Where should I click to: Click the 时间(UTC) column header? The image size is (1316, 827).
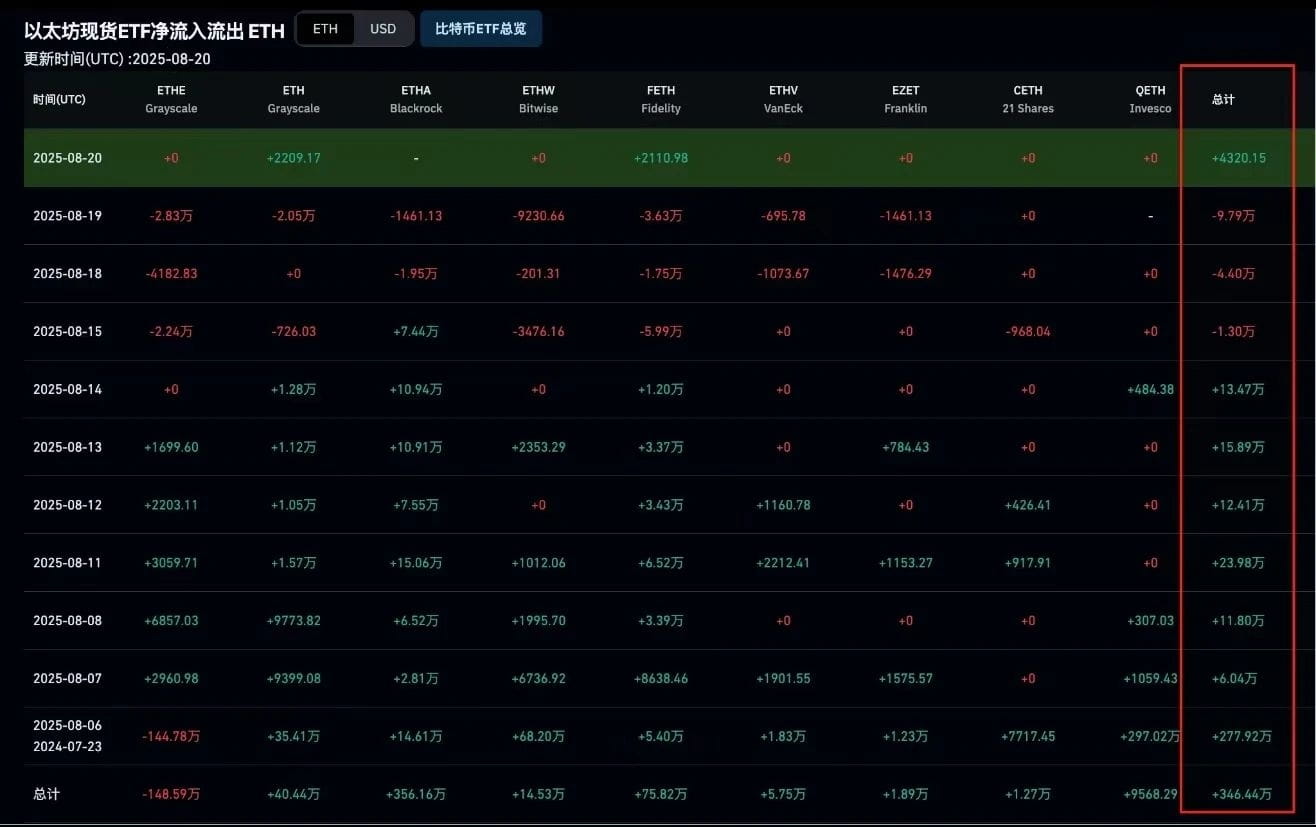(59, 100)
